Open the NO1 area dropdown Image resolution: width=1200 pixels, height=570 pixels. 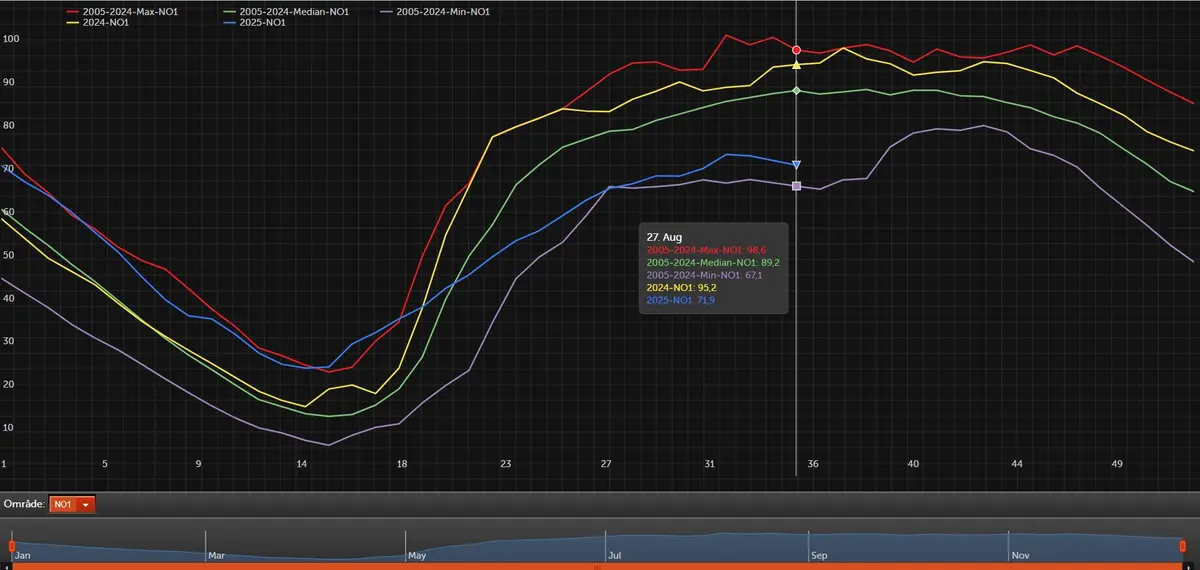coord(73,505)
